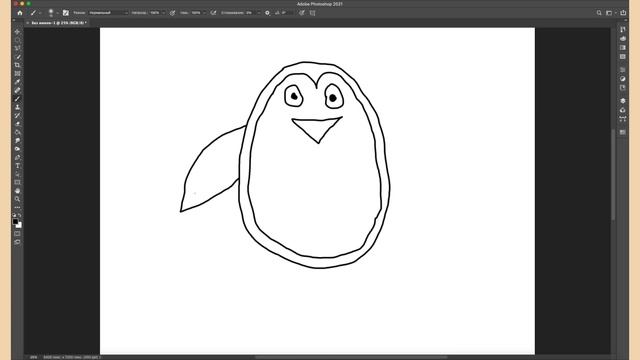
Task: Toggle pressure for brush size
Action: (301, 13)
